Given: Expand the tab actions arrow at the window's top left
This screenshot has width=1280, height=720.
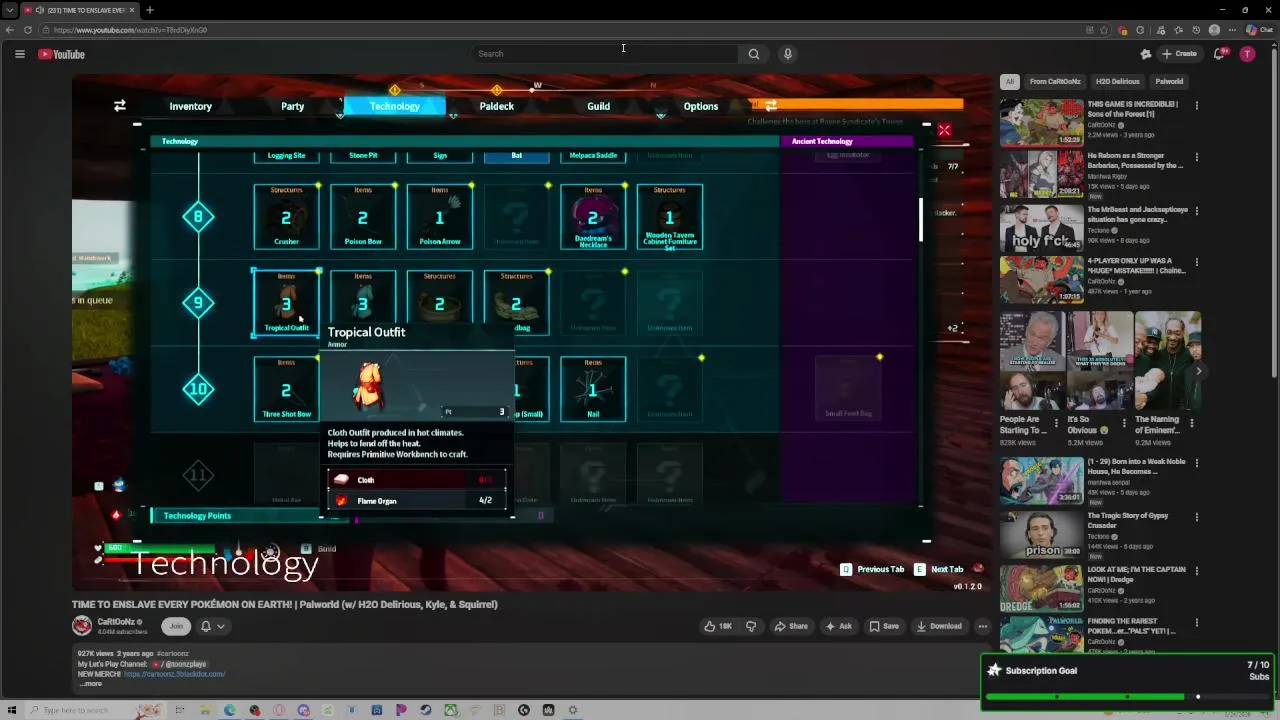Looking at the screenshot, I should coord(8,10).
